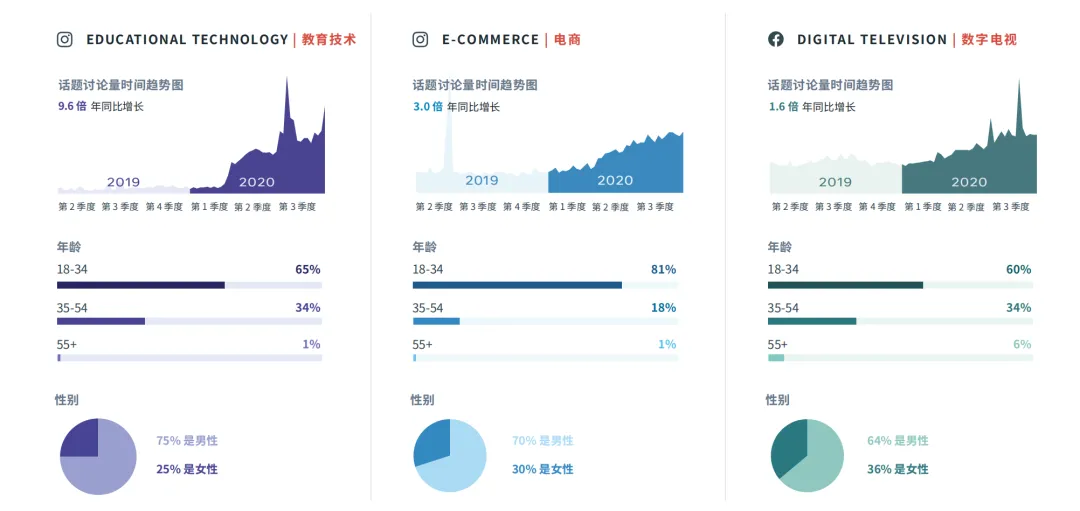Click the 18-34 bar showing 60%
Image resolution: width=1080 pixels, height=511 pixels.
point(900,285)
